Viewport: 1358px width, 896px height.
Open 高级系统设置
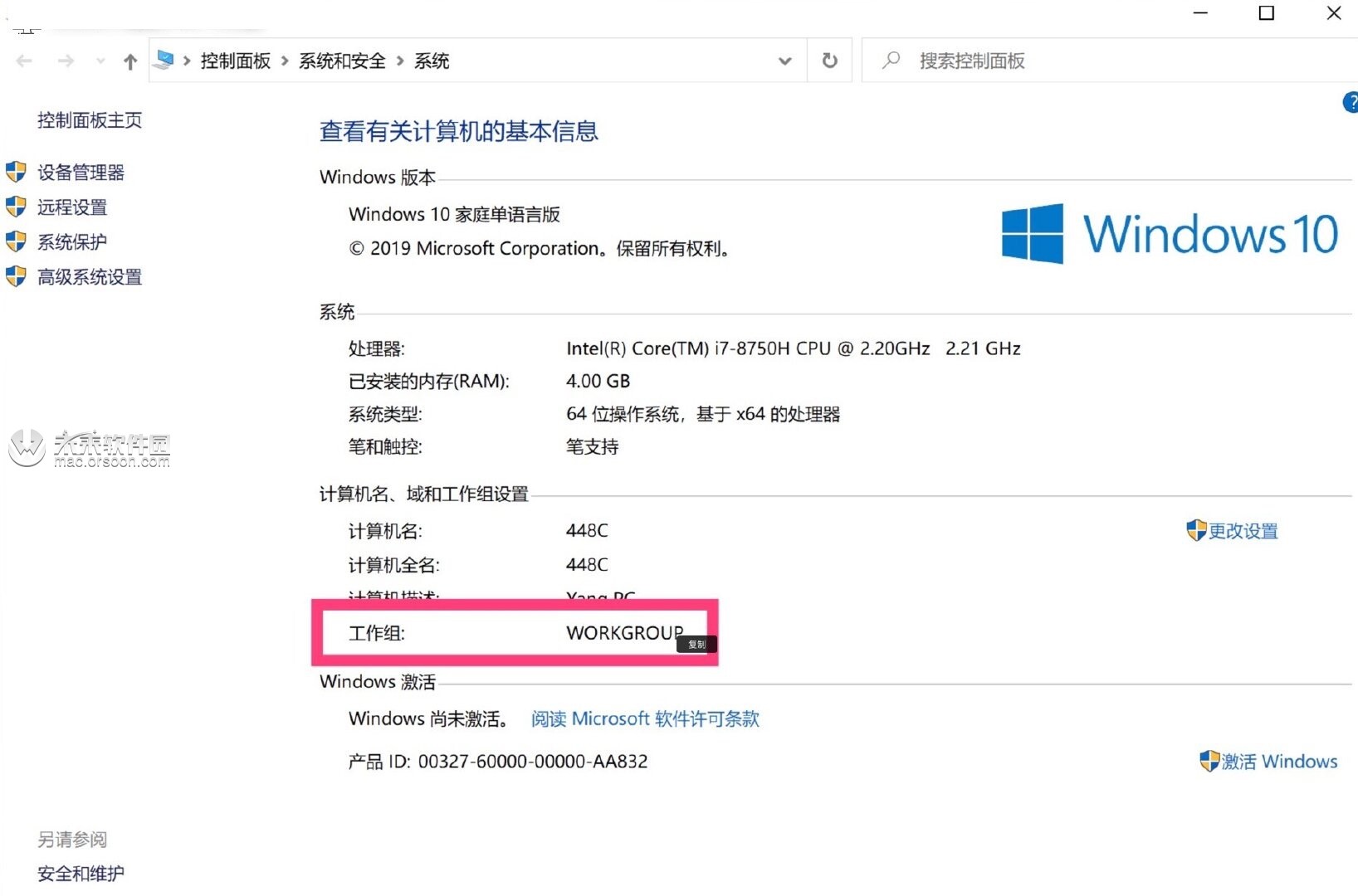point(90,277)
